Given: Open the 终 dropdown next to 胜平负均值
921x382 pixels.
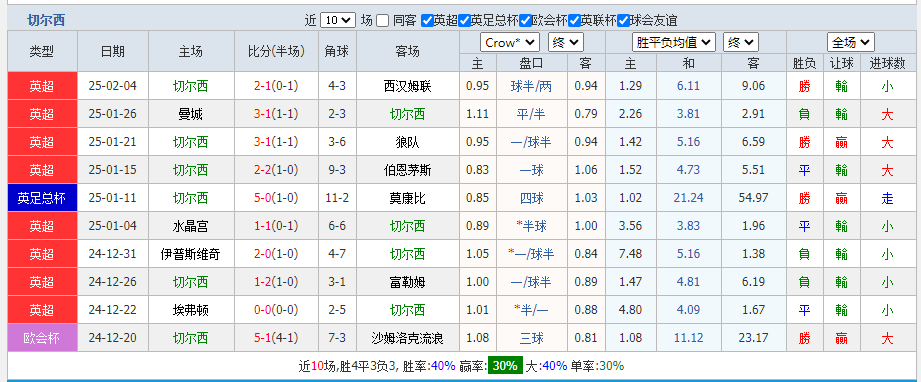Looking at the screenshot, I should [741, 42].
